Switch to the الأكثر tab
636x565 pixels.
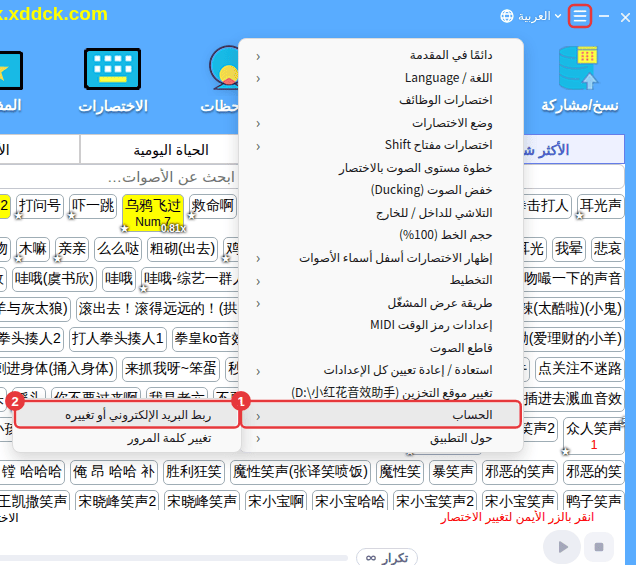(x=574, y=150)
